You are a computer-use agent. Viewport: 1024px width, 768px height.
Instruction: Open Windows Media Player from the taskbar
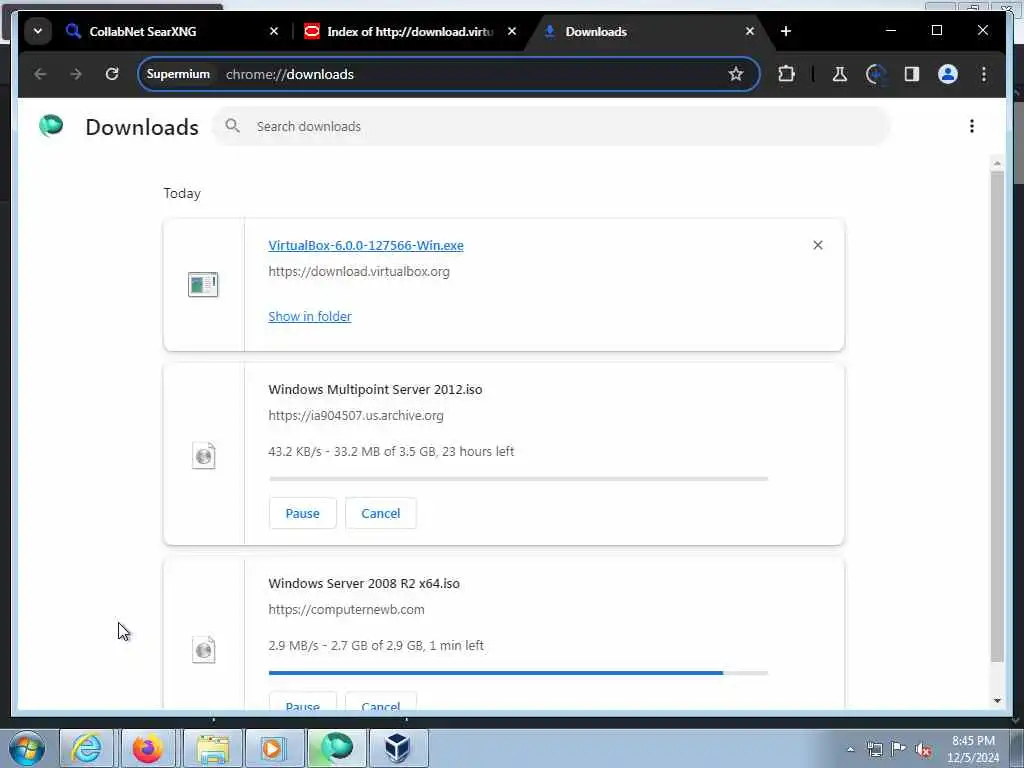[x=273, y=748]
